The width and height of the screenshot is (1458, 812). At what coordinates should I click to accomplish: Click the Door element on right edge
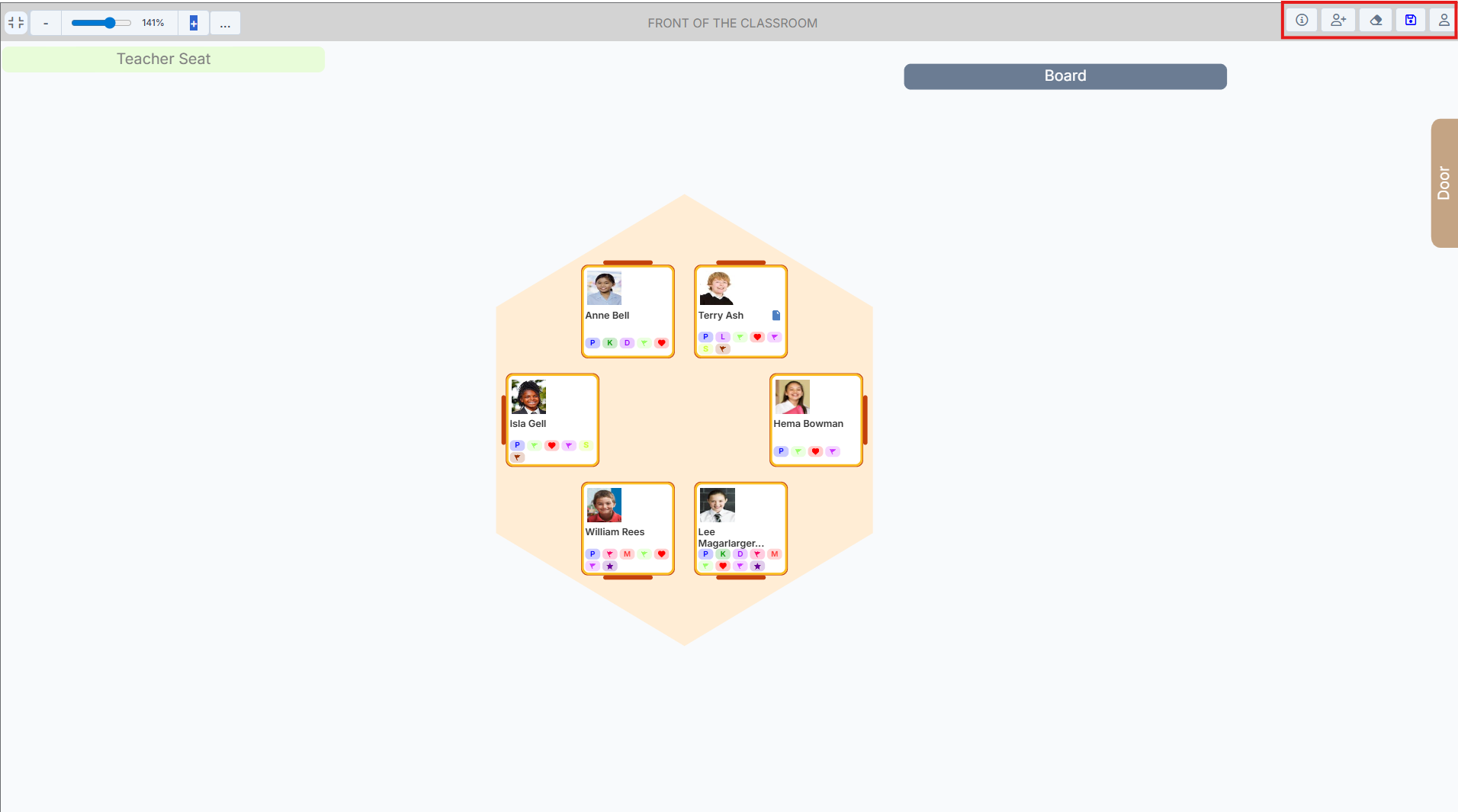(1444, 183)
